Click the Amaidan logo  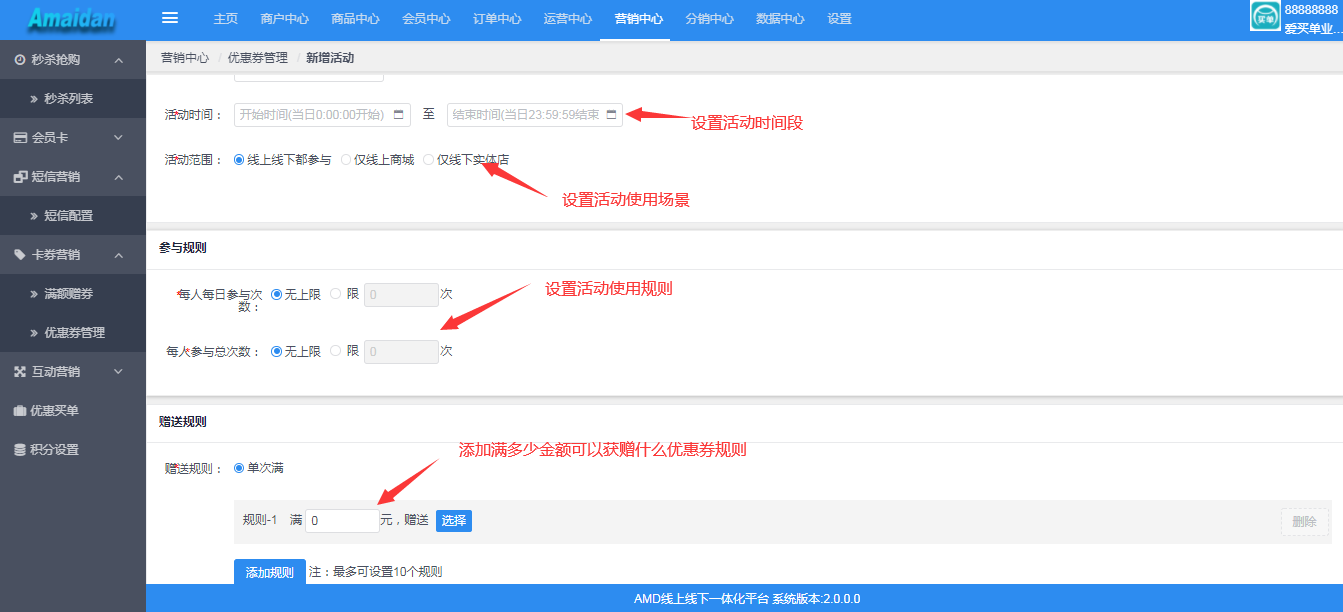[x=72, y=18]
